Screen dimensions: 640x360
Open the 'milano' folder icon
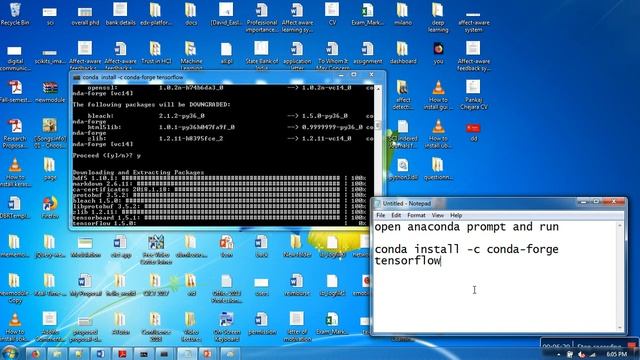point(402,13)
